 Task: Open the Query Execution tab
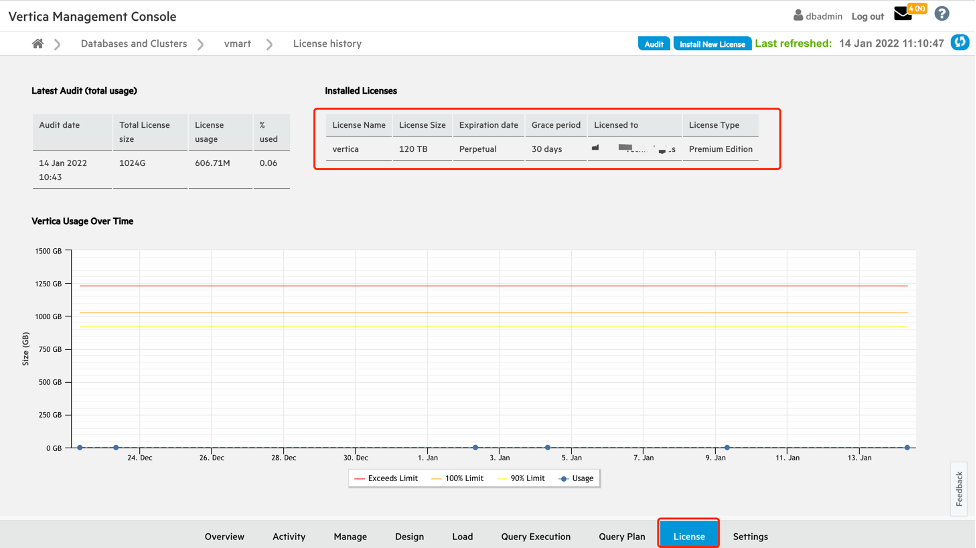[536, 536]
